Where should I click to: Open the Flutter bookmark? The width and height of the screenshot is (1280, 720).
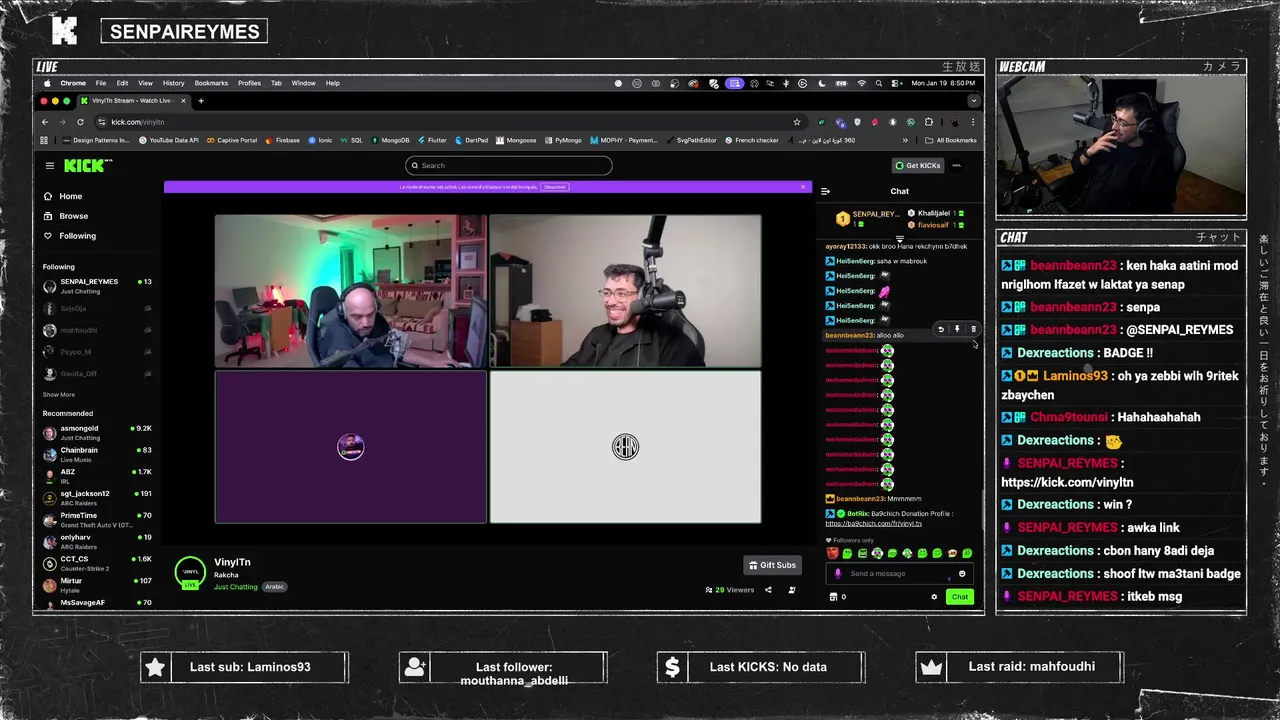click(432, 140)
